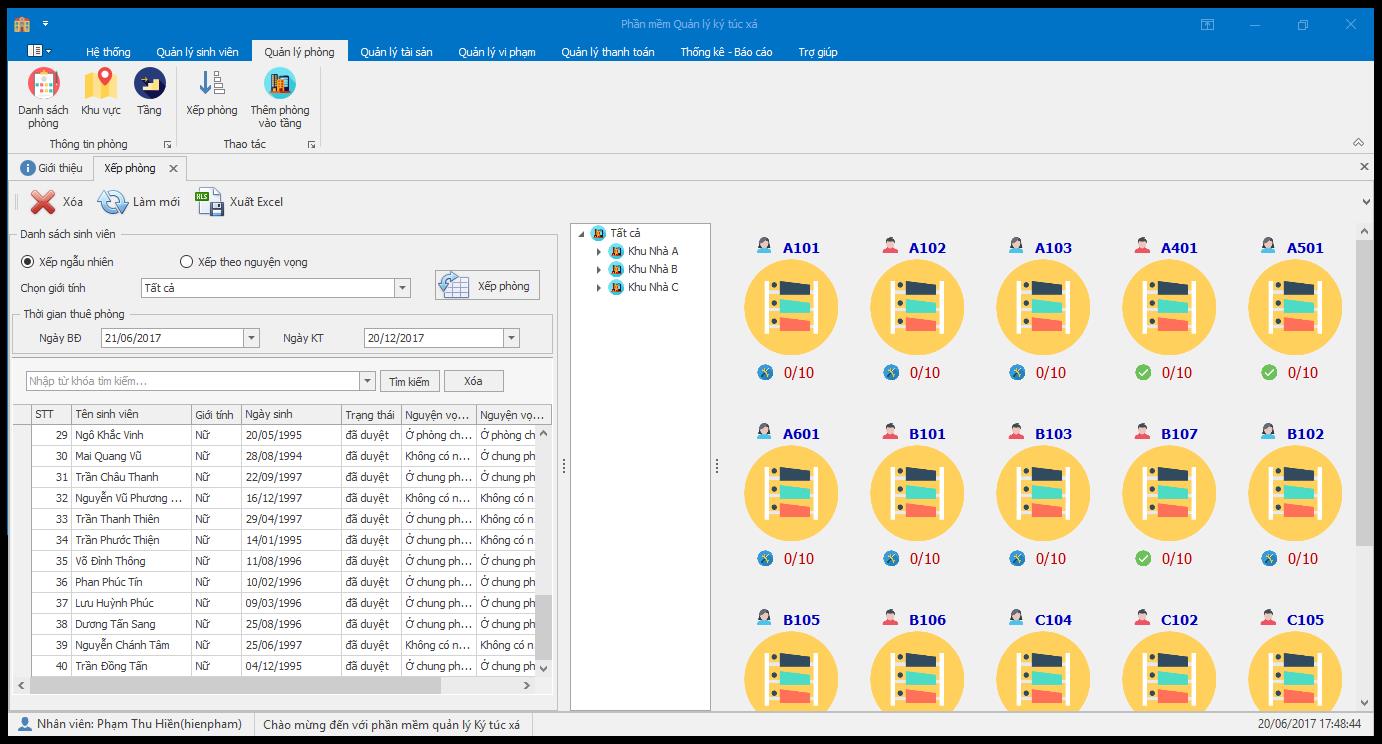Open the Quản lý sinh viên tab
The width and height of the screenshot is (1382, 744).
click(x=197, y=52)
